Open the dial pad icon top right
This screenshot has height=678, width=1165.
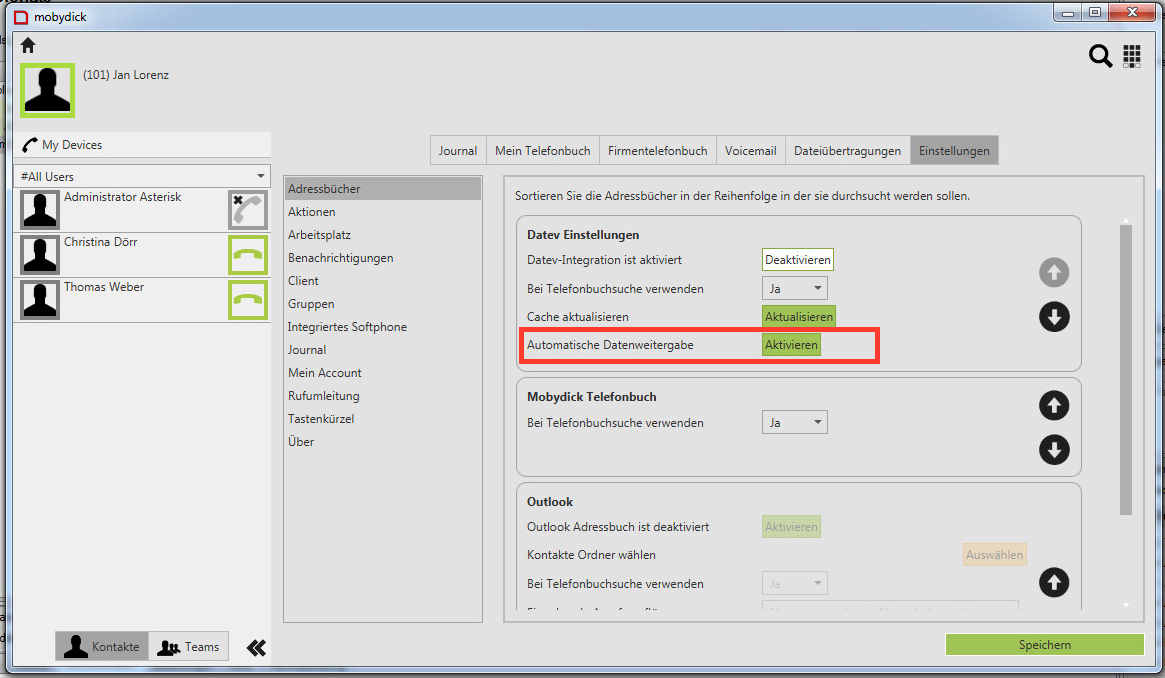point(1132,56)
